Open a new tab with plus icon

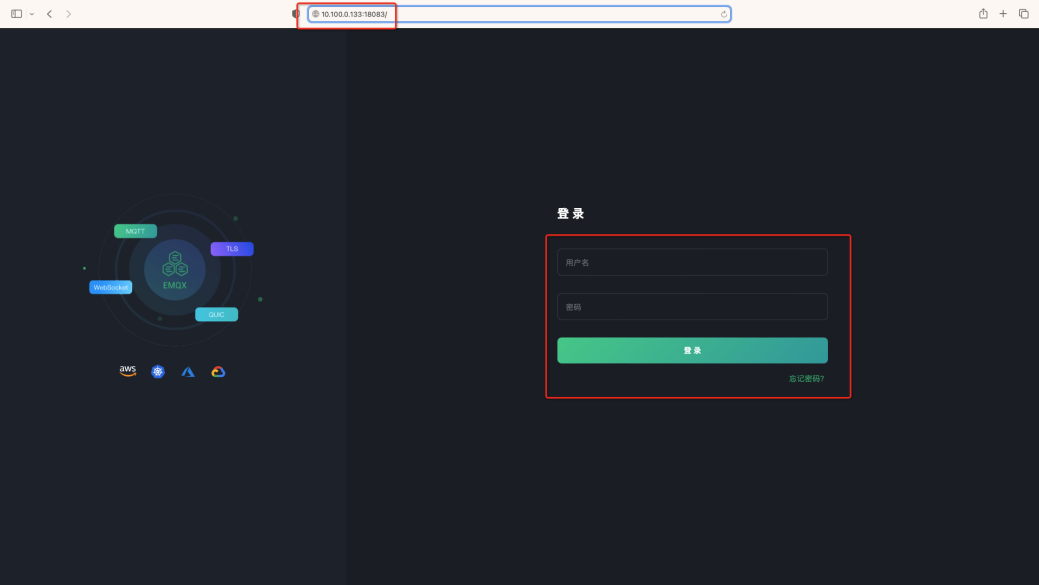(x=1003, y=14)
